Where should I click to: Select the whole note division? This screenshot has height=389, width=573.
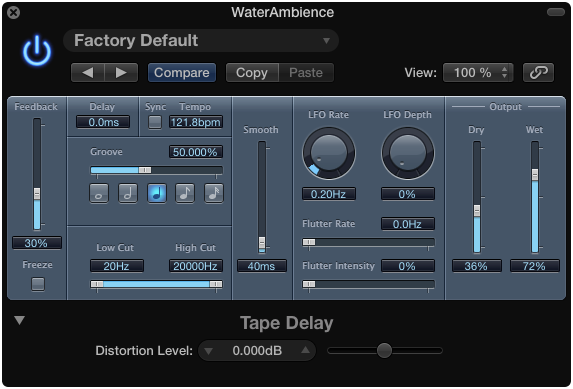coord(99,193)
